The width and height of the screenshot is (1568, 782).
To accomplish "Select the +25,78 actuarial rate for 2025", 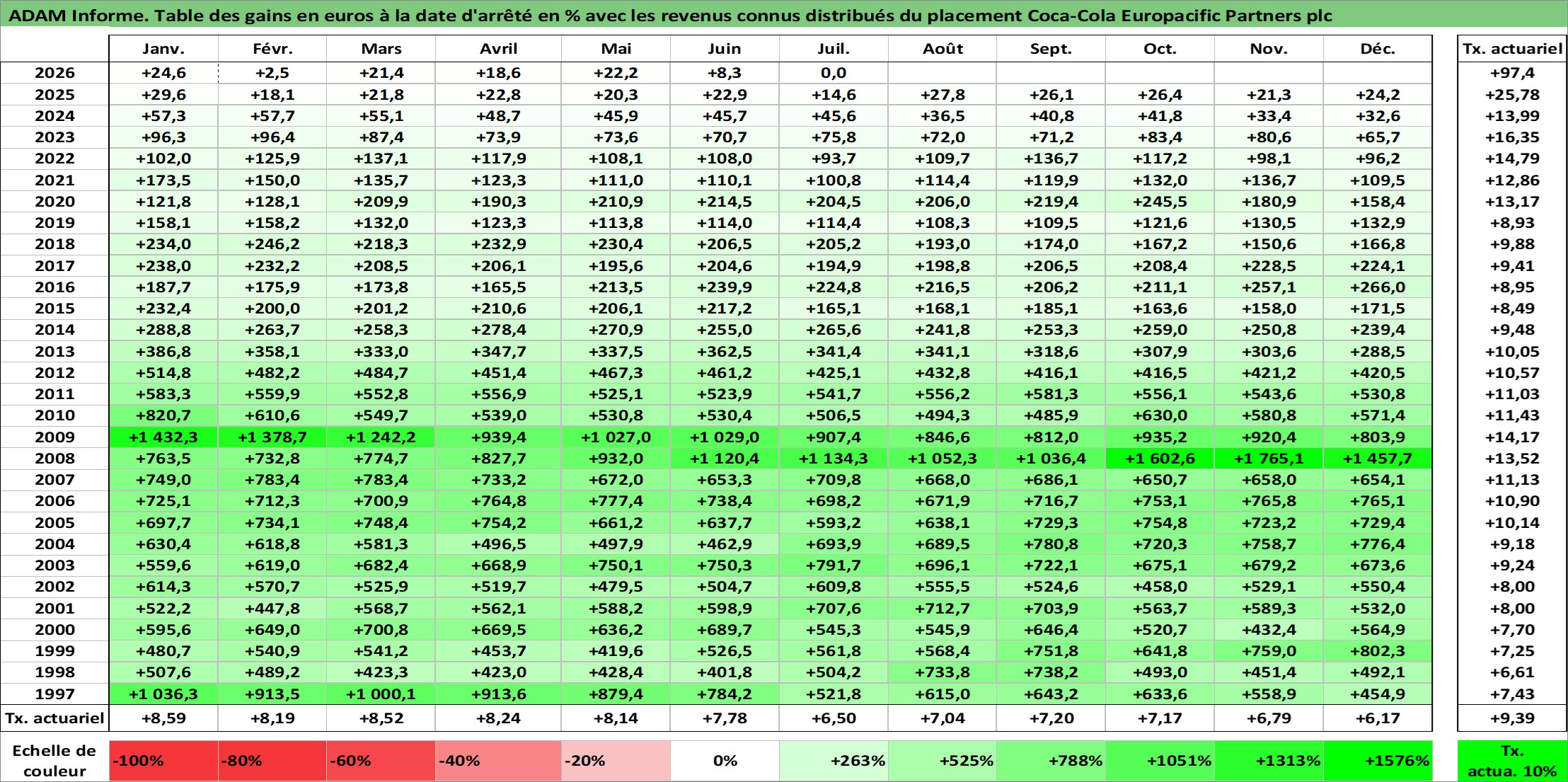I will pos(1512,95).
